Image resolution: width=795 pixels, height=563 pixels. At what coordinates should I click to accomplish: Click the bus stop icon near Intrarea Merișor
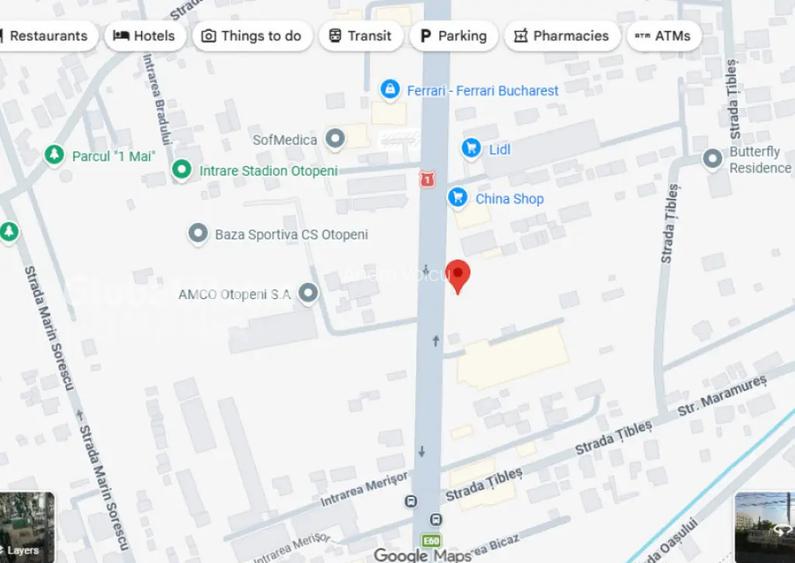(411, 502)
